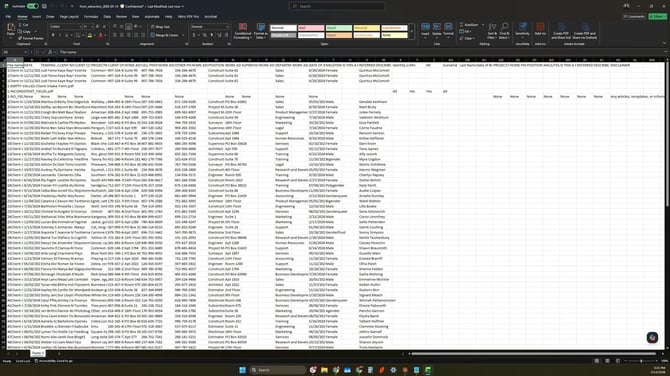Click the search box in title bar
The height and width of the screenshot is (376, 670).
pyautogui.click(x=337, y=6)
